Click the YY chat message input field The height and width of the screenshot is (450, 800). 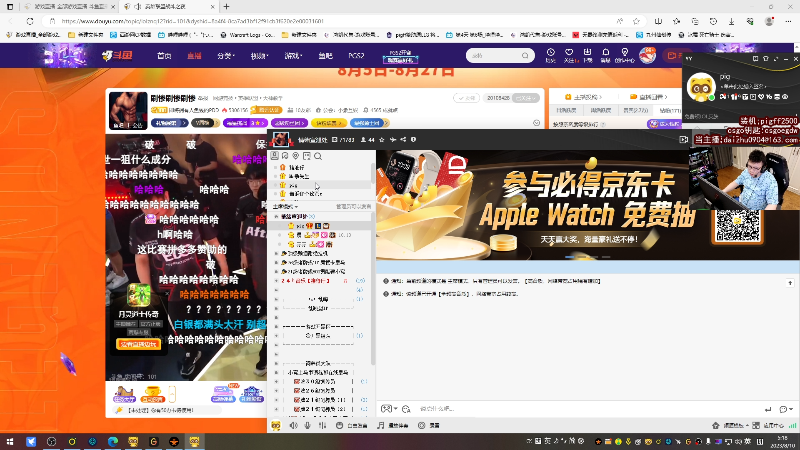(x=587, y=409)
